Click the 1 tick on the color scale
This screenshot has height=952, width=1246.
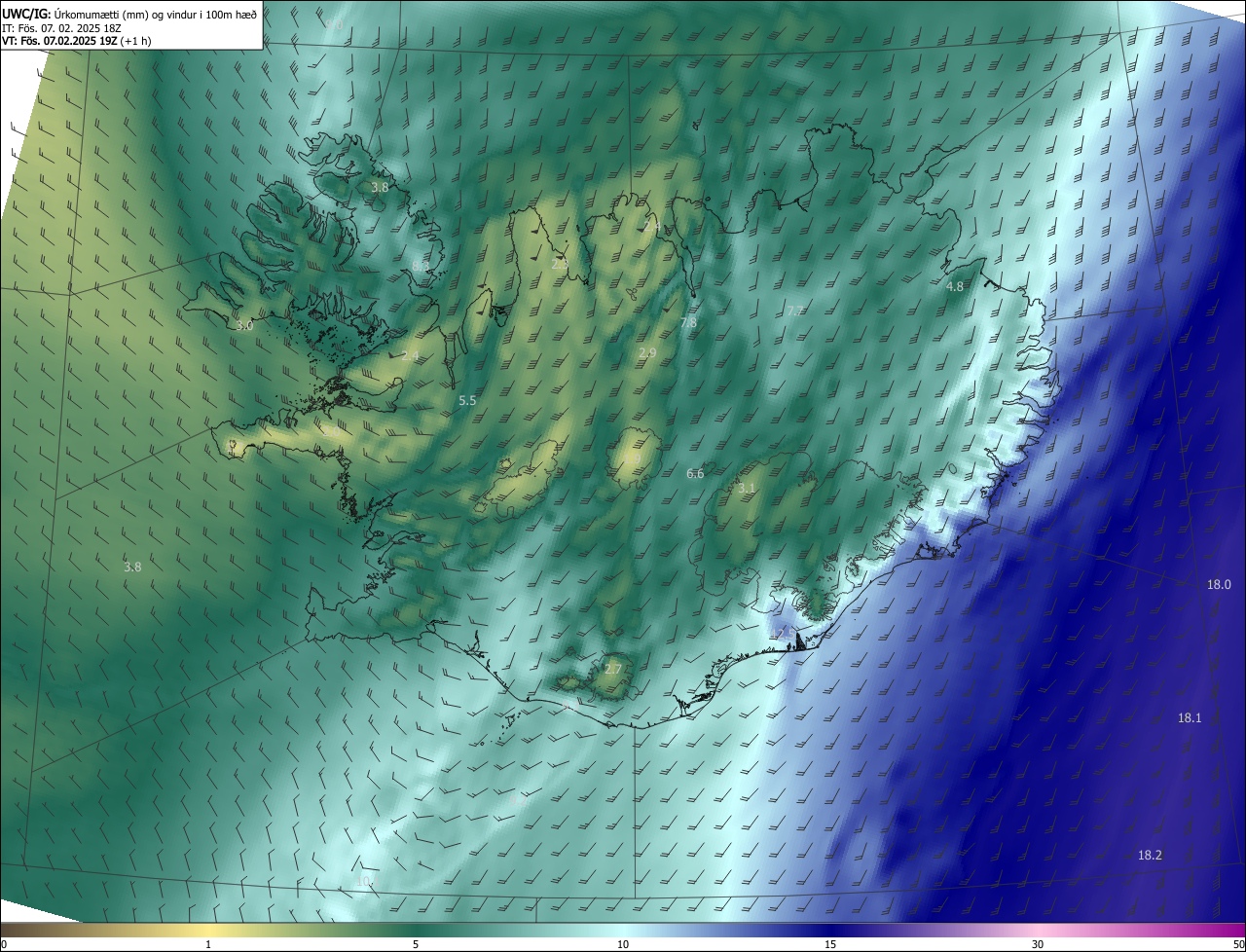click(x=208, y=945)
